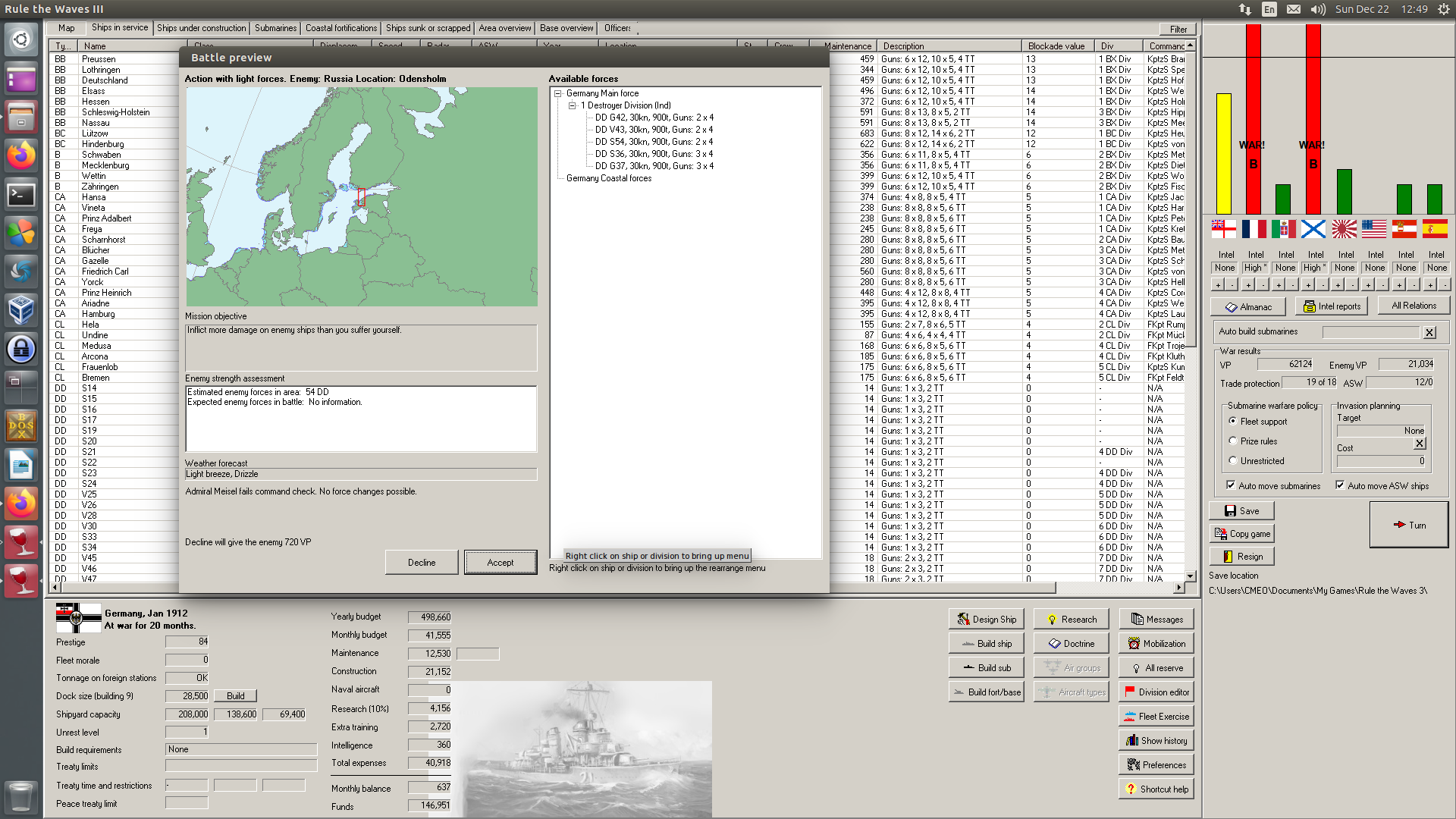Click the Japanese rising sun flag

pyautogui.click(x=1344, y=228)
